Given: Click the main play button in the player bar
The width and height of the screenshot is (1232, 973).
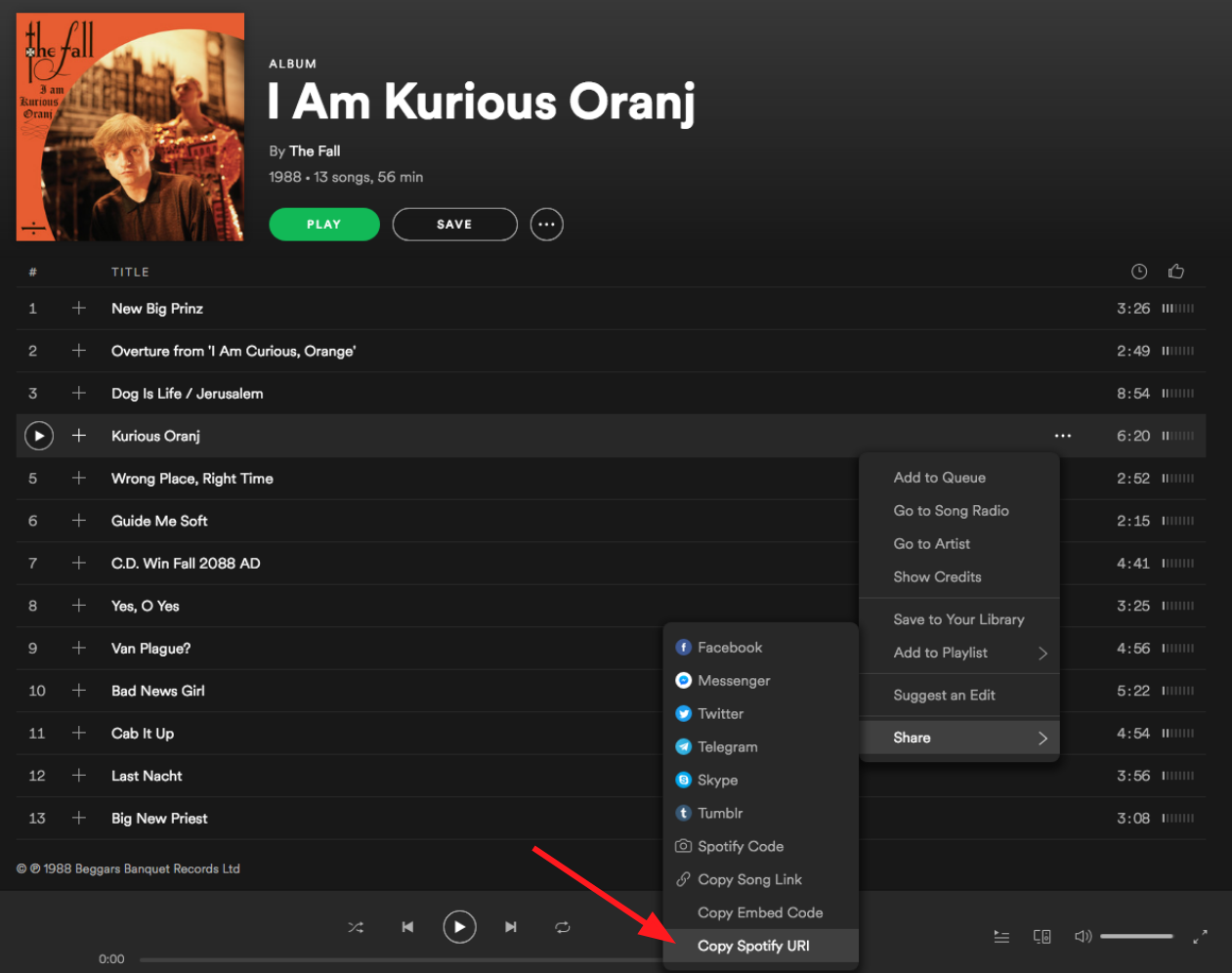Looking at the screenshot, I should pos(459,927).
